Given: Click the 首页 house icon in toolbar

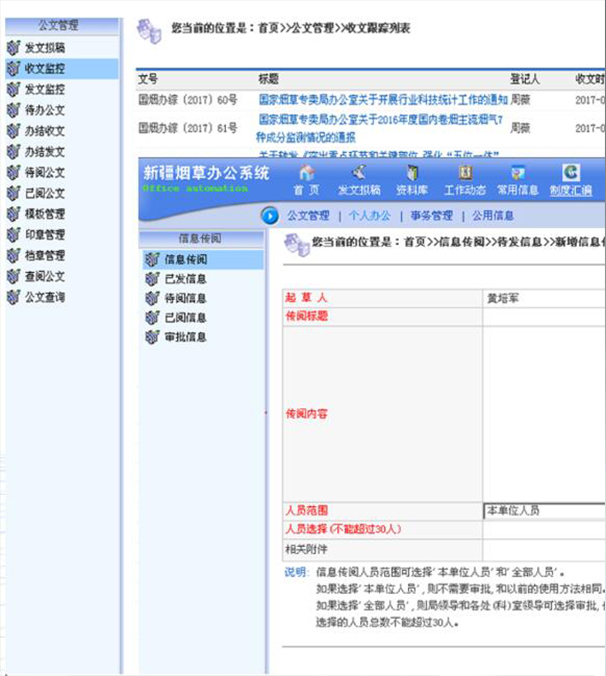Looking at the screenshot, I should pos(307,172).
